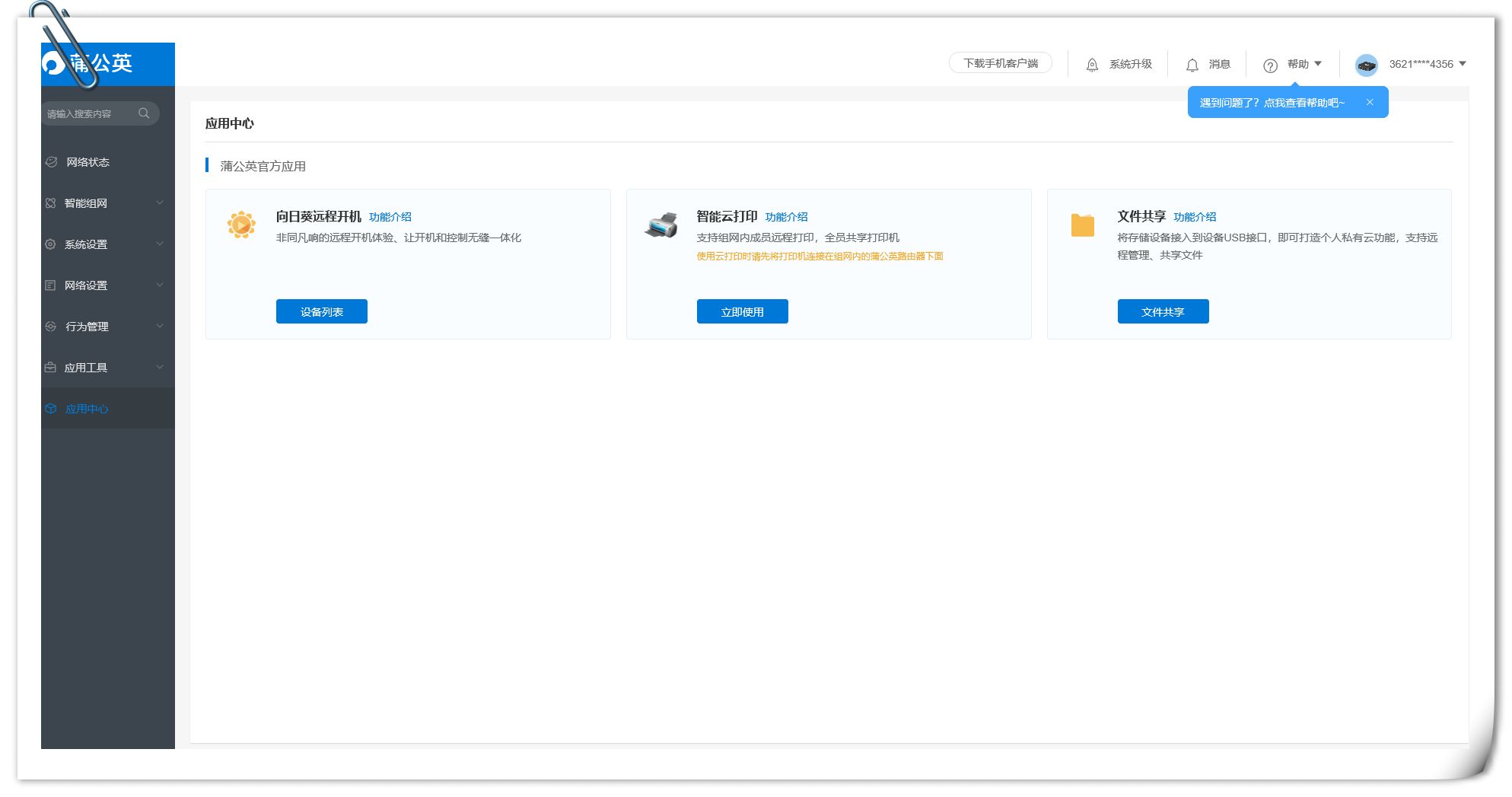Click the 立即使用 button
Viewport: 1512px width, 797px height.
(742, 311)
